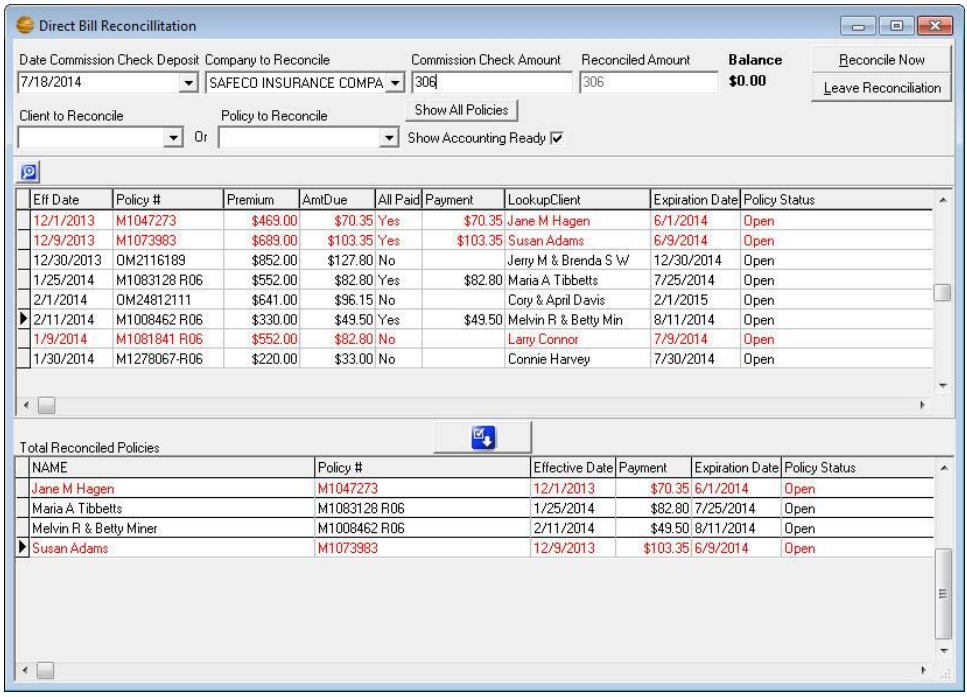Click the row selector for the 12/1/2013 row
Image resolution: width=967 pixels, height=697 pixels.
click(23, 221)
